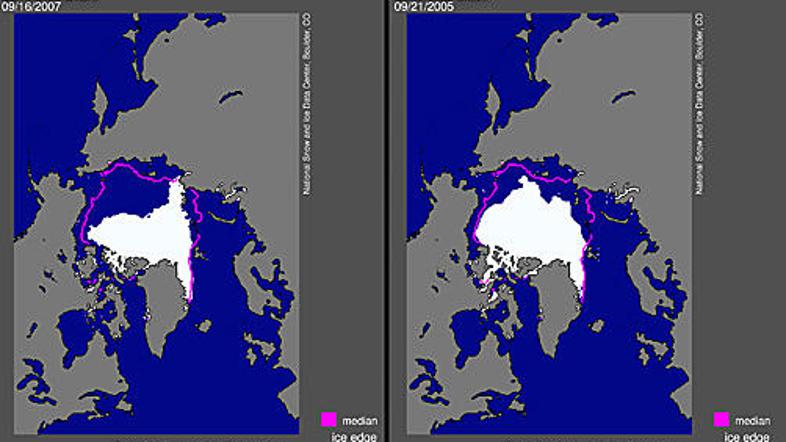Click the gray divider between the two maps

pos(393,220)
